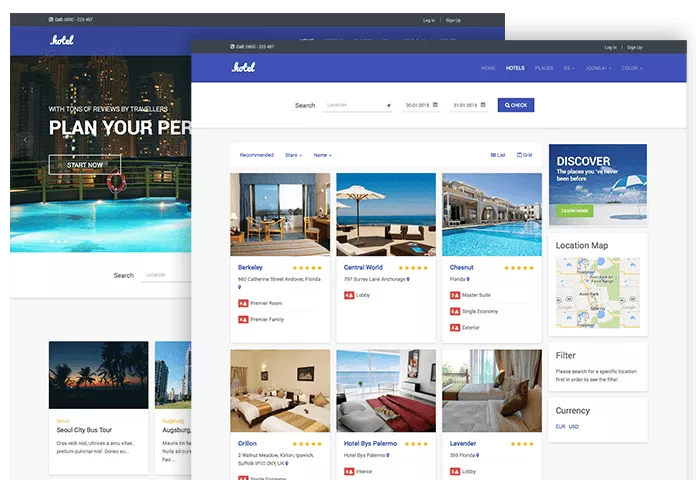
Task: Open Lavender hotel title
Action: (x=463, y=443)
